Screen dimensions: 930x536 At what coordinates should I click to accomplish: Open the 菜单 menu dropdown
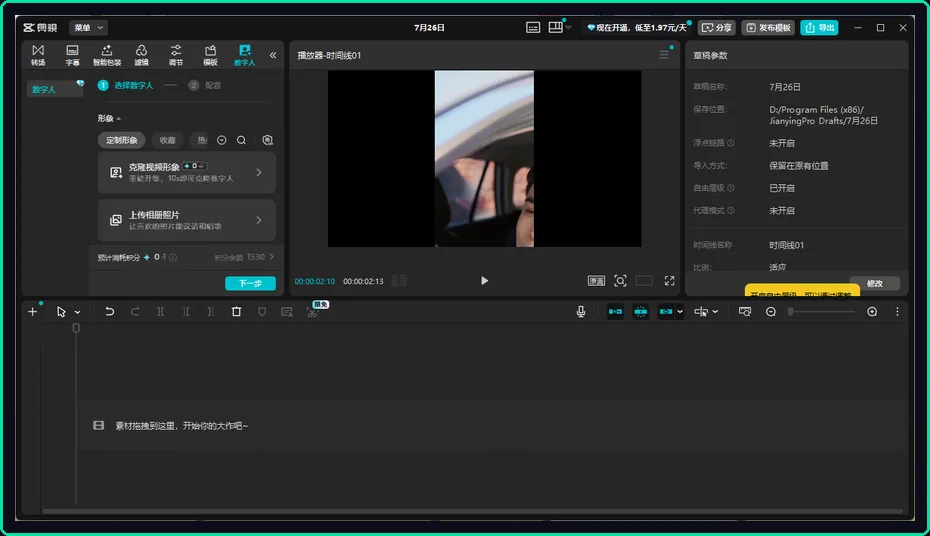click(x=88, y=27)
